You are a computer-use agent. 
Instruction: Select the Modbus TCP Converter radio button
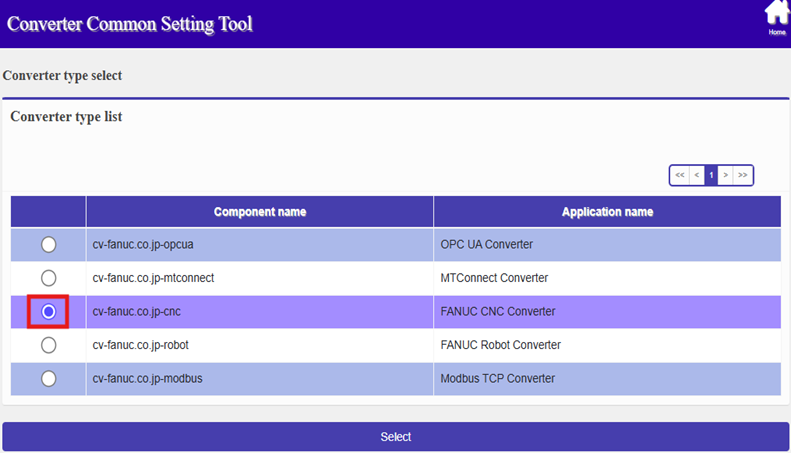click(48, 379)
